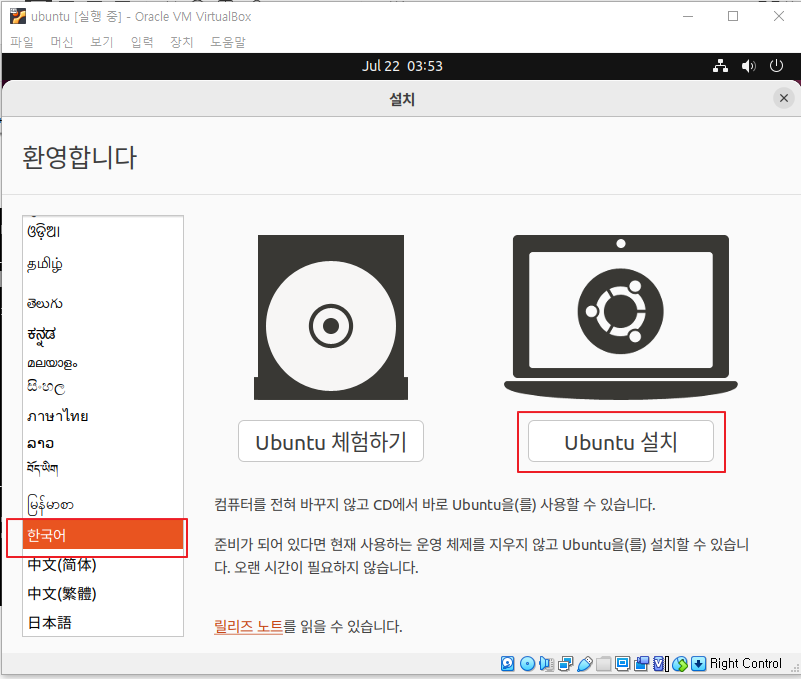Click the shared folders indicator icon
Viewport: 801px width, 679px height.
(603, 663)
